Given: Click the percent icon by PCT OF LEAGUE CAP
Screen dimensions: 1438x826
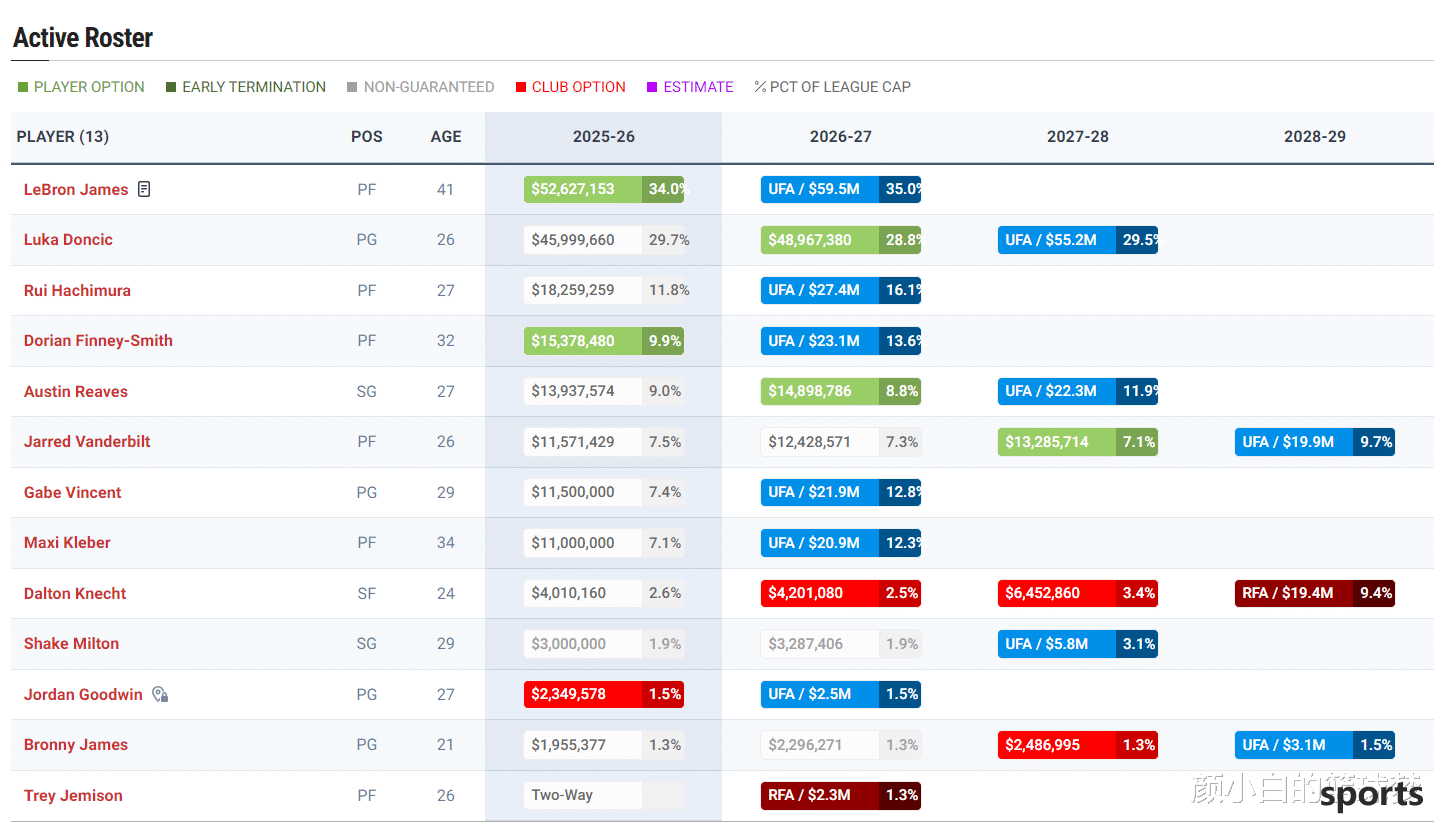Looking at the screenshot, I should pos(760,87).
